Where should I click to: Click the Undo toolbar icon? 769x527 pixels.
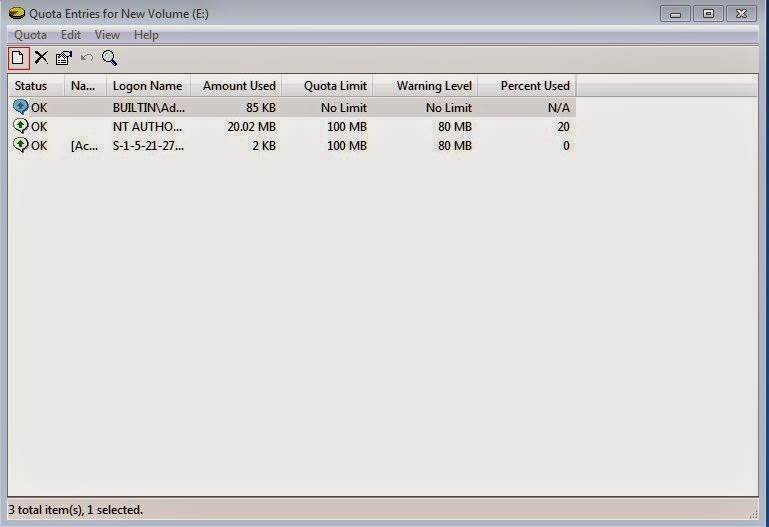87,58
